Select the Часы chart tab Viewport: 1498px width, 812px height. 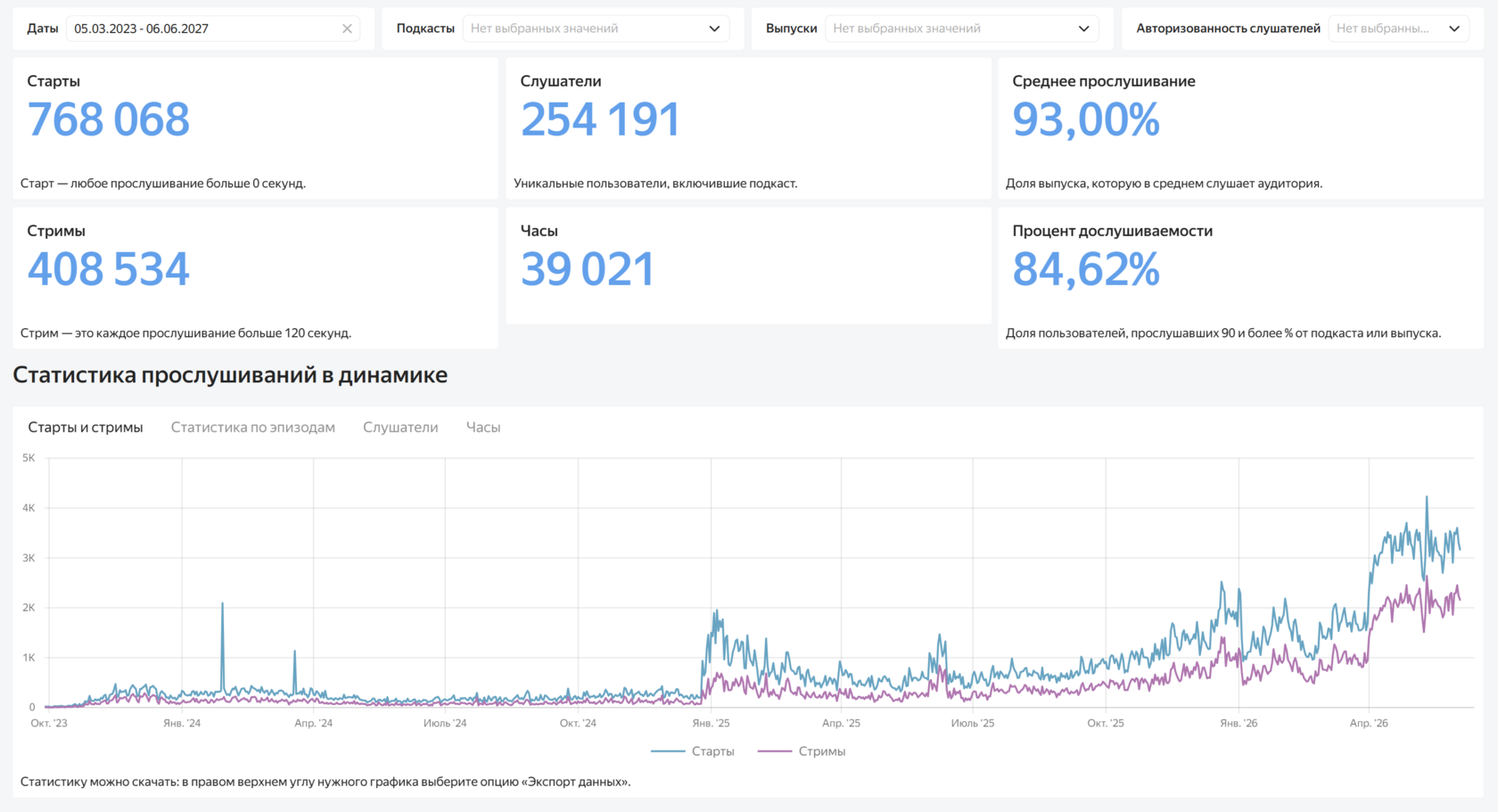[483, 428]
